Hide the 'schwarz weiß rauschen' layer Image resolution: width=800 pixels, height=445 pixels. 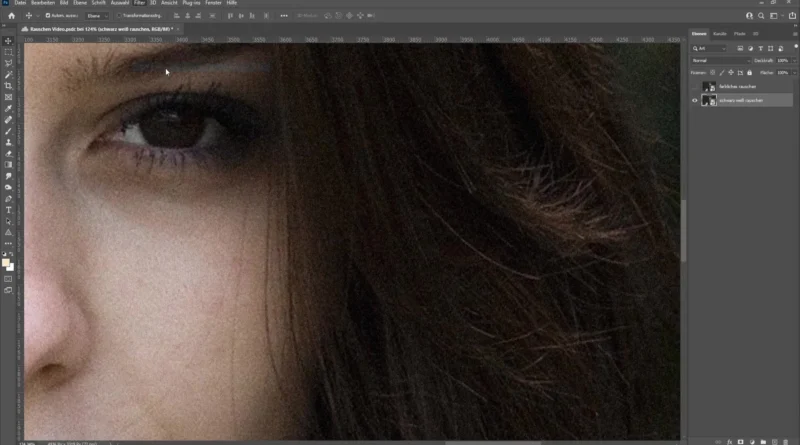coord(695,100)
